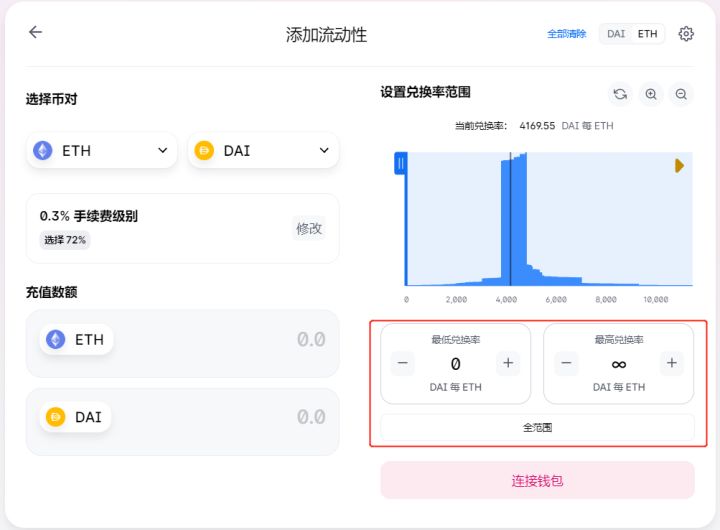Viewport: 720px width, 530px height.
Task: Zoom out on the price chart
Action: [x=681, y=94]
